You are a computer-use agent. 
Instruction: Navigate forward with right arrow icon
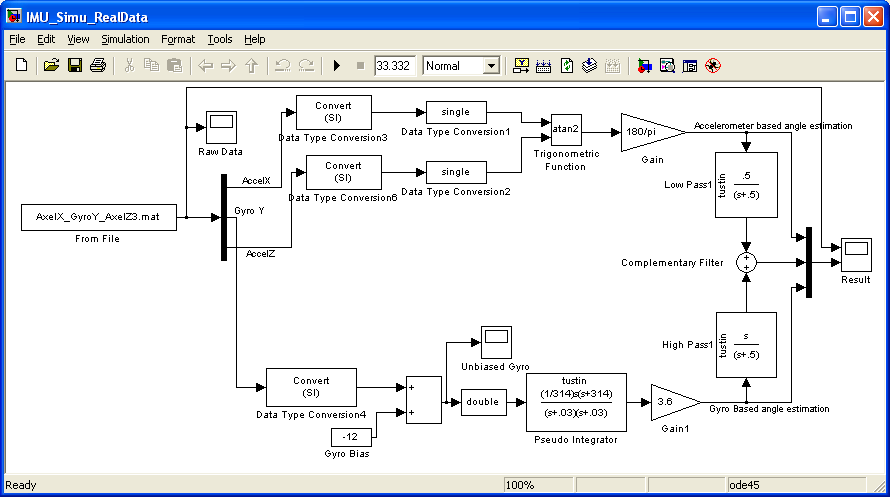[228, 66]
